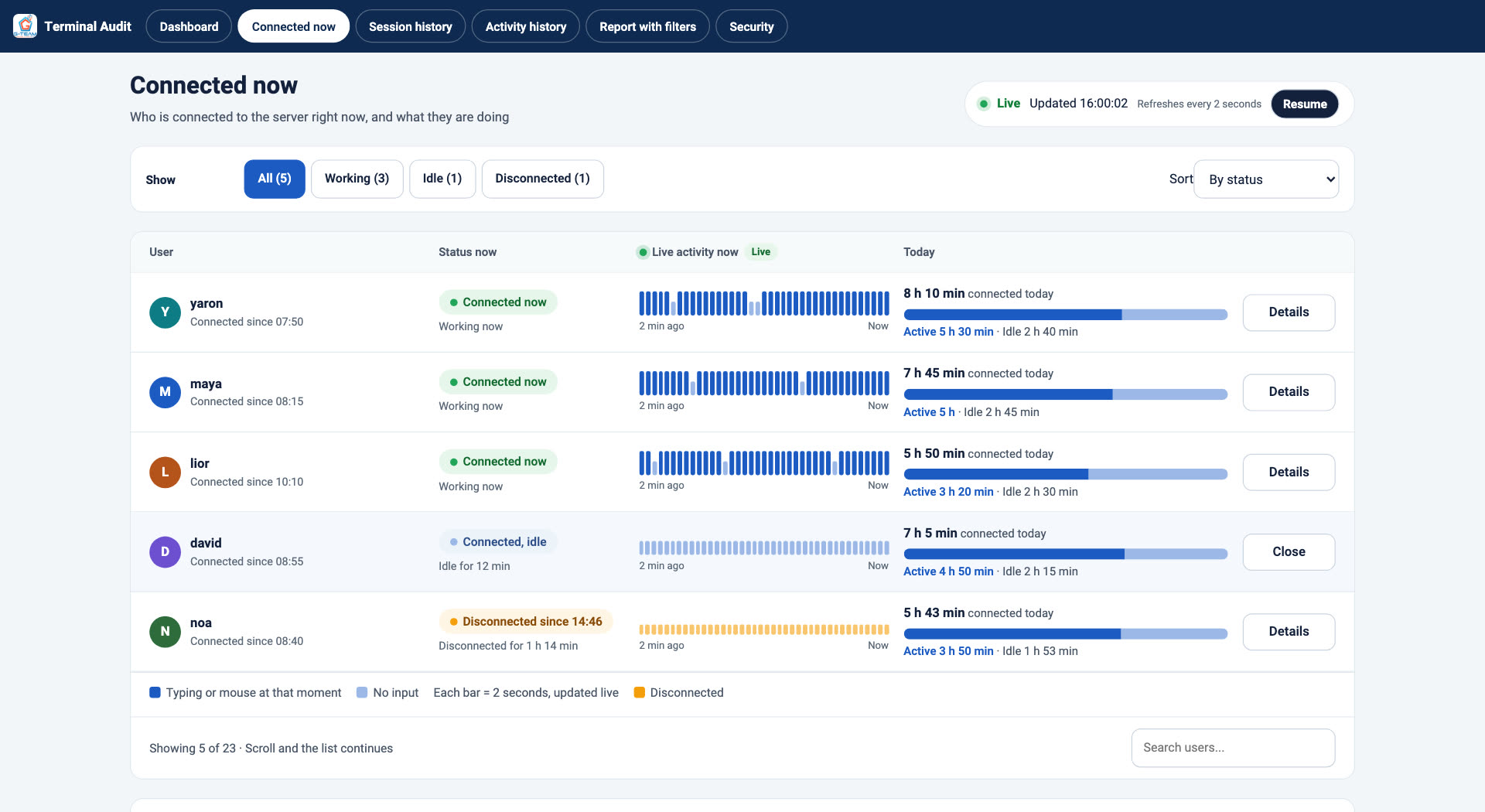
Task: Click david's Connected, idle status badge
Action: (x=498, y=542)
